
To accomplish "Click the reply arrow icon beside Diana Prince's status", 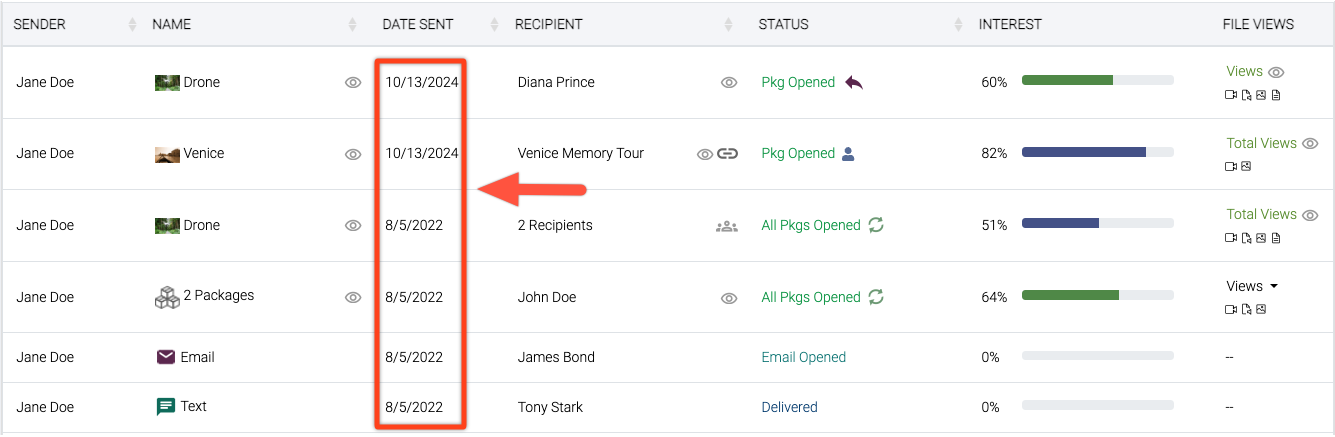I will coord(853,82).
